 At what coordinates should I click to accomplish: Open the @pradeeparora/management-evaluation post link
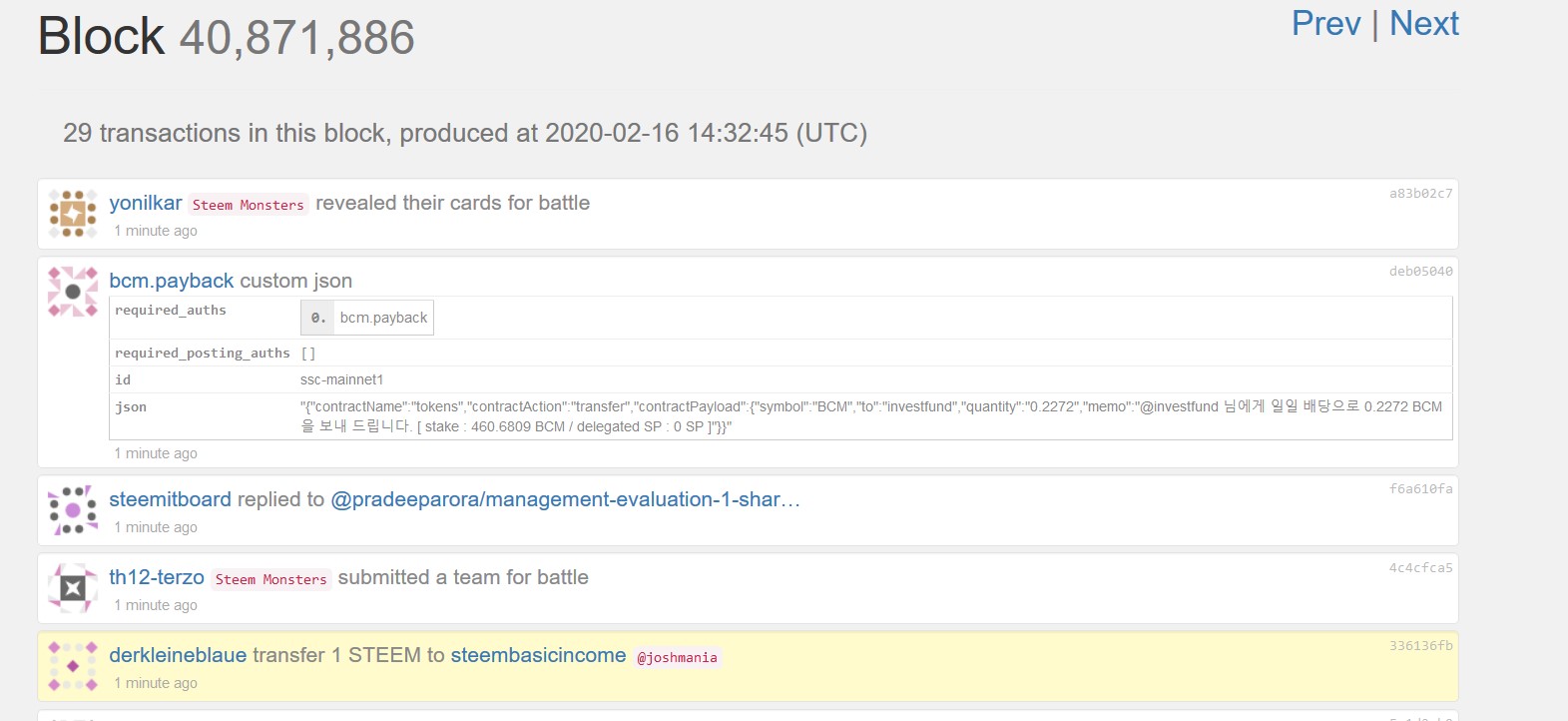(x=565, y=499)
